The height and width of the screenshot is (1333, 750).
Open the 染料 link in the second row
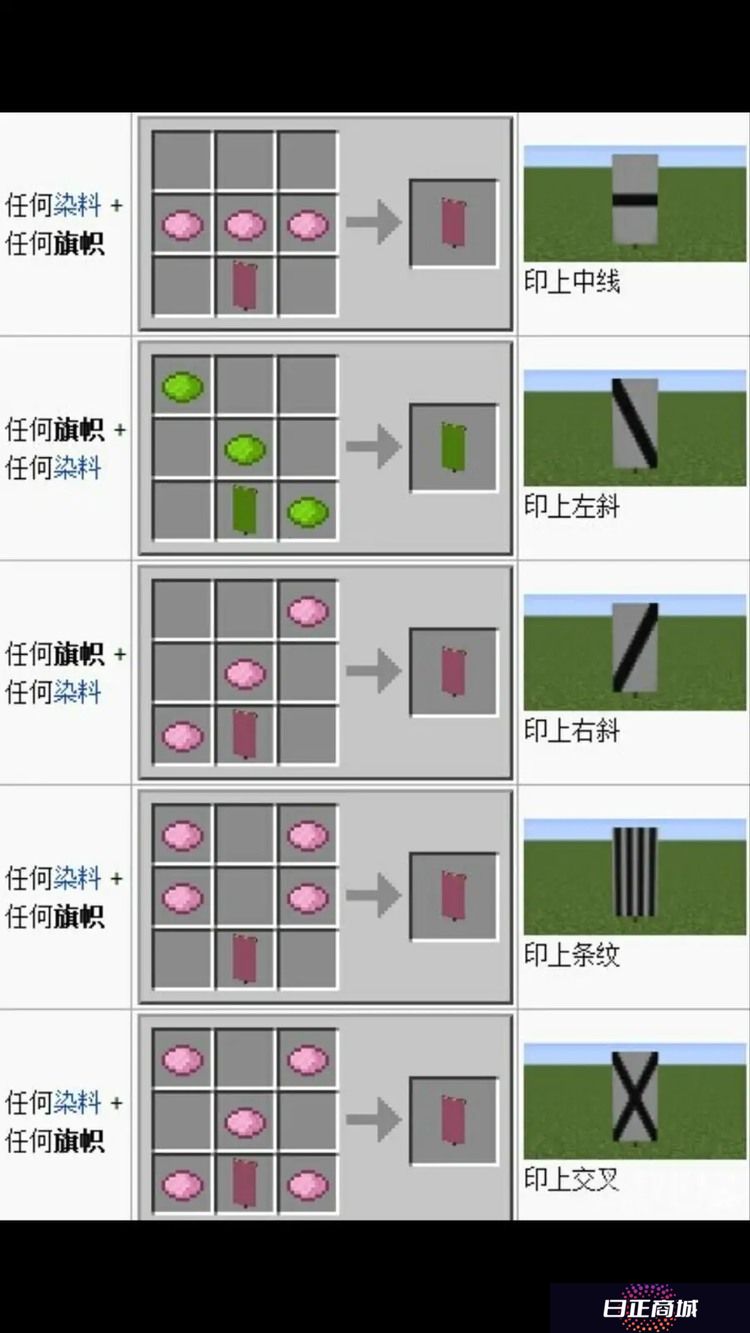(78, 467)
